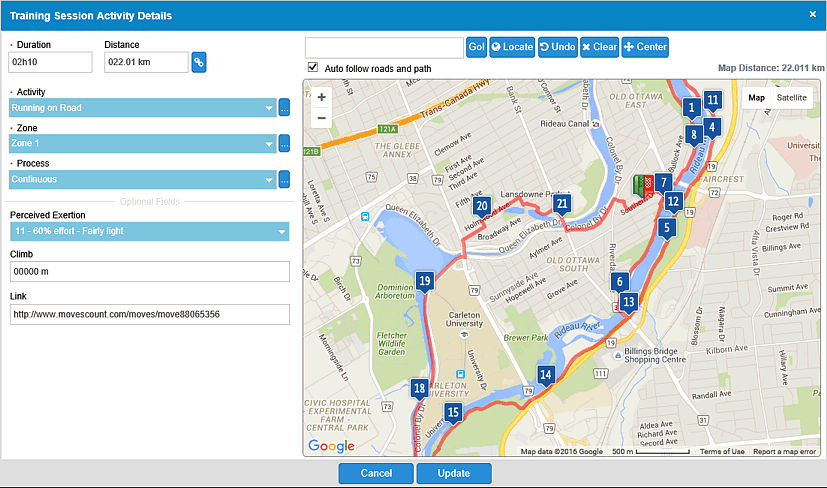The height and width of the screenshot is (488, 827).
Task: Select waypoint marker 14 on map
Action: tap(545, 376)
